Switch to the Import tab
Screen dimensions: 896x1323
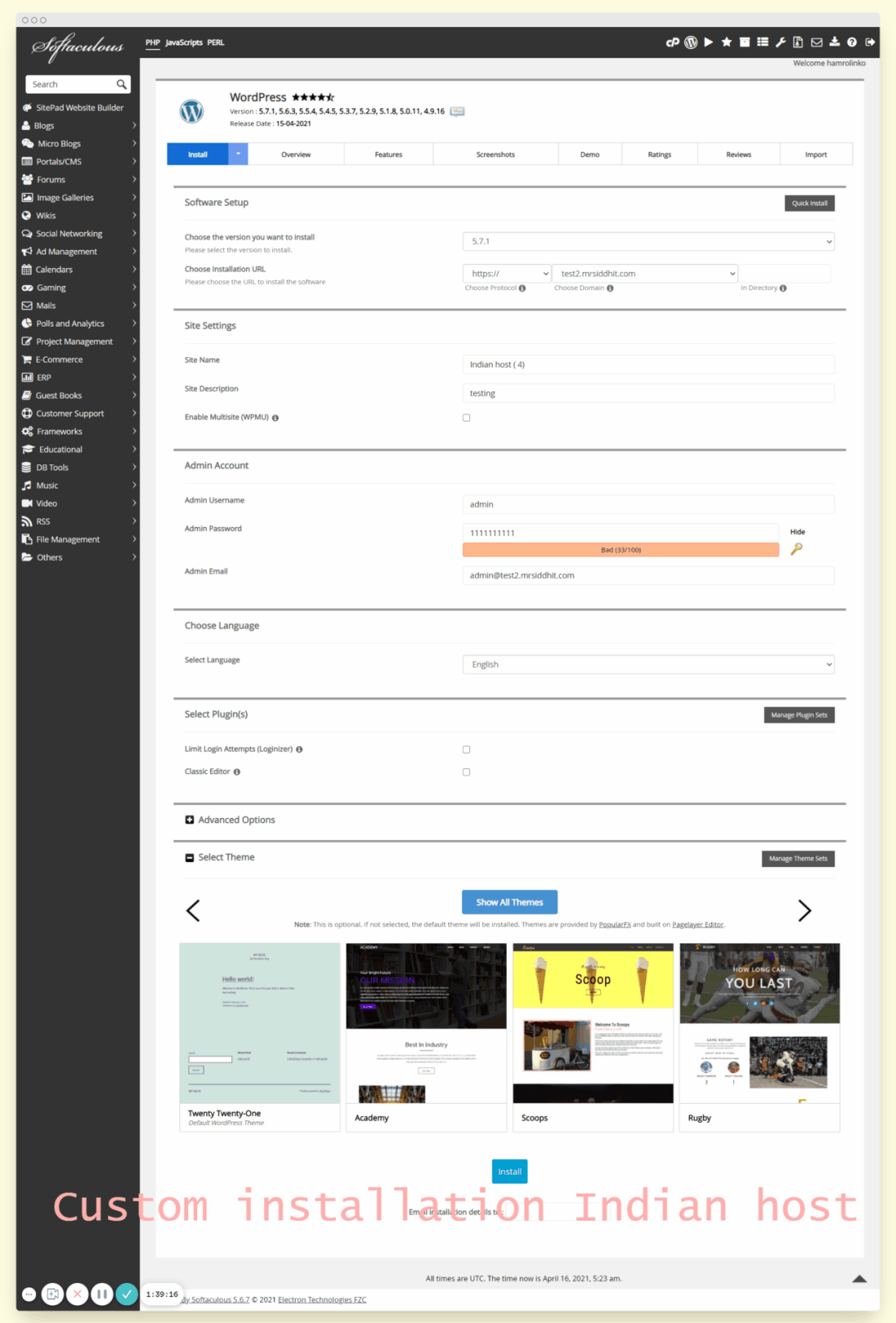816,154
